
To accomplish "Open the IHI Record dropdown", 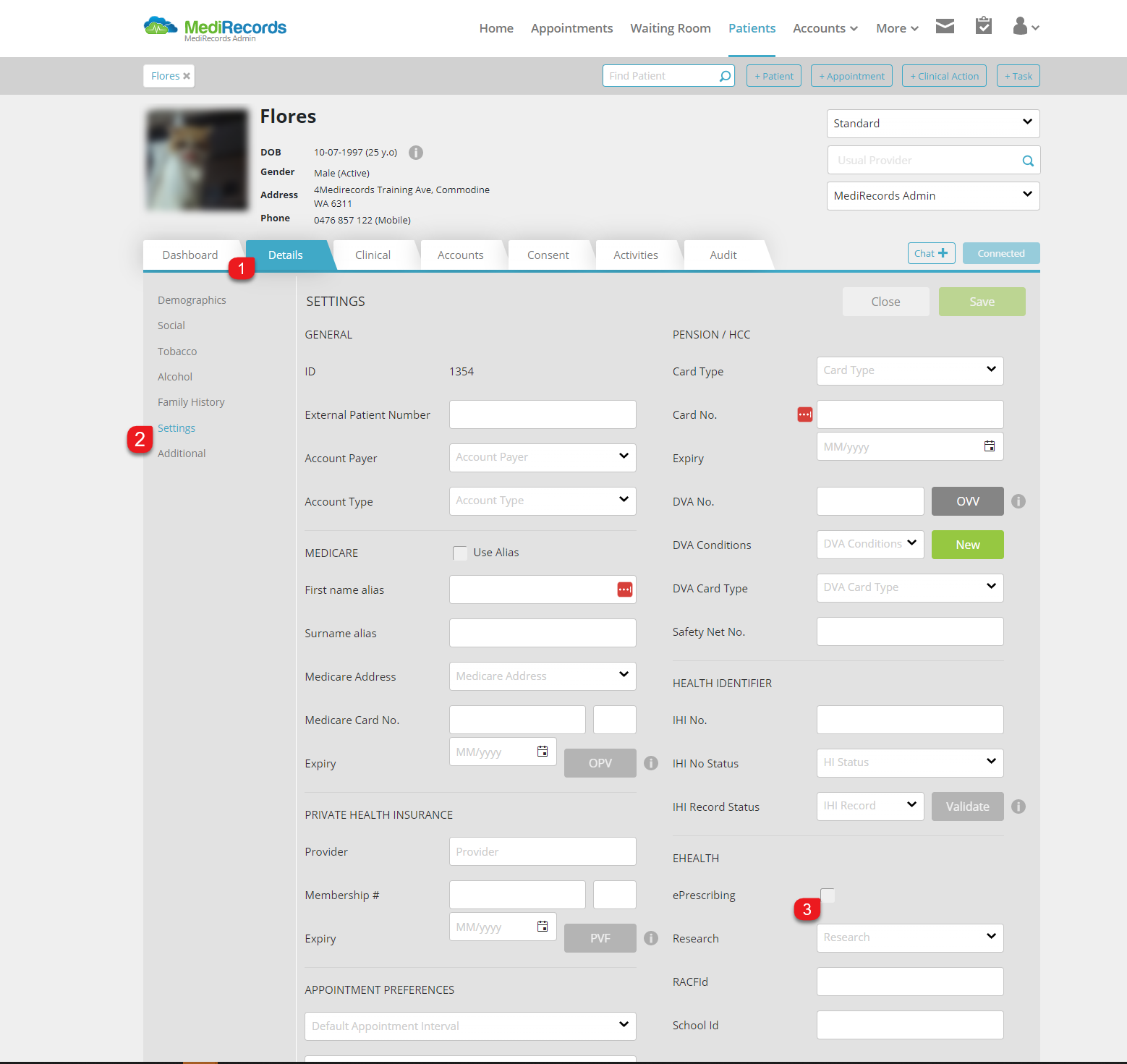I will pyautogui.click(x=870, y=806).
